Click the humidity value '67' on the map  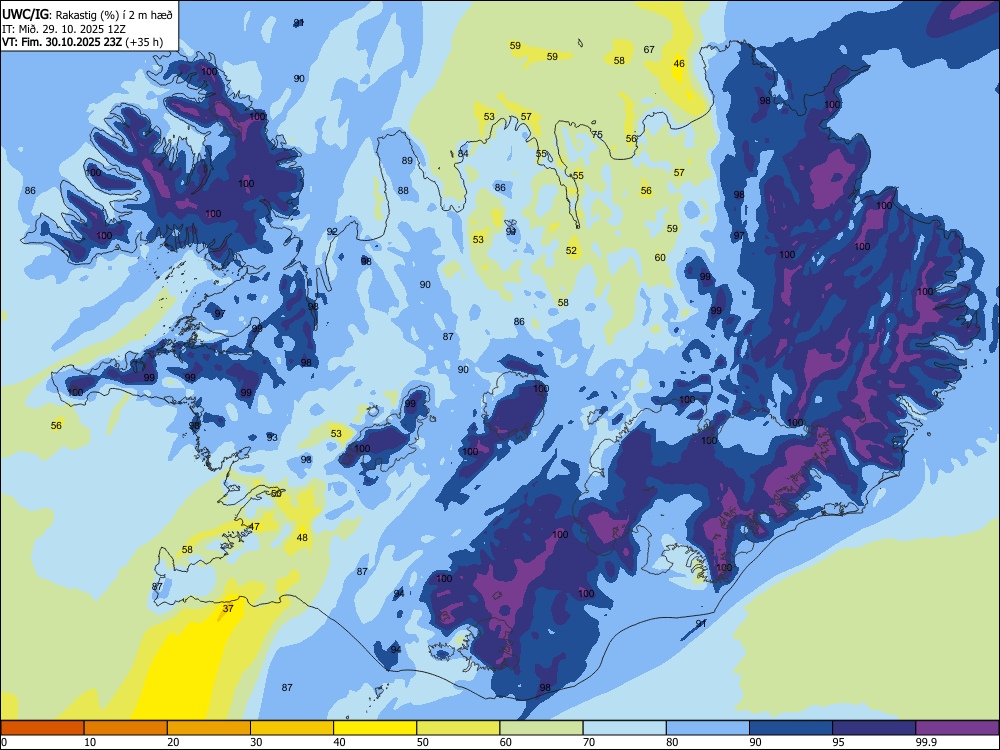point(649,50)
